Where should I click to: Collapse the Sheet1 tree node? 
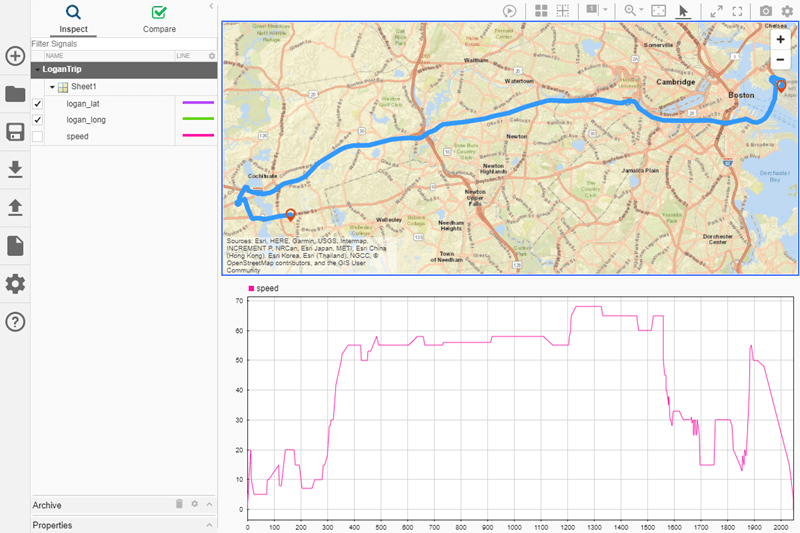[x=52, y=87]
